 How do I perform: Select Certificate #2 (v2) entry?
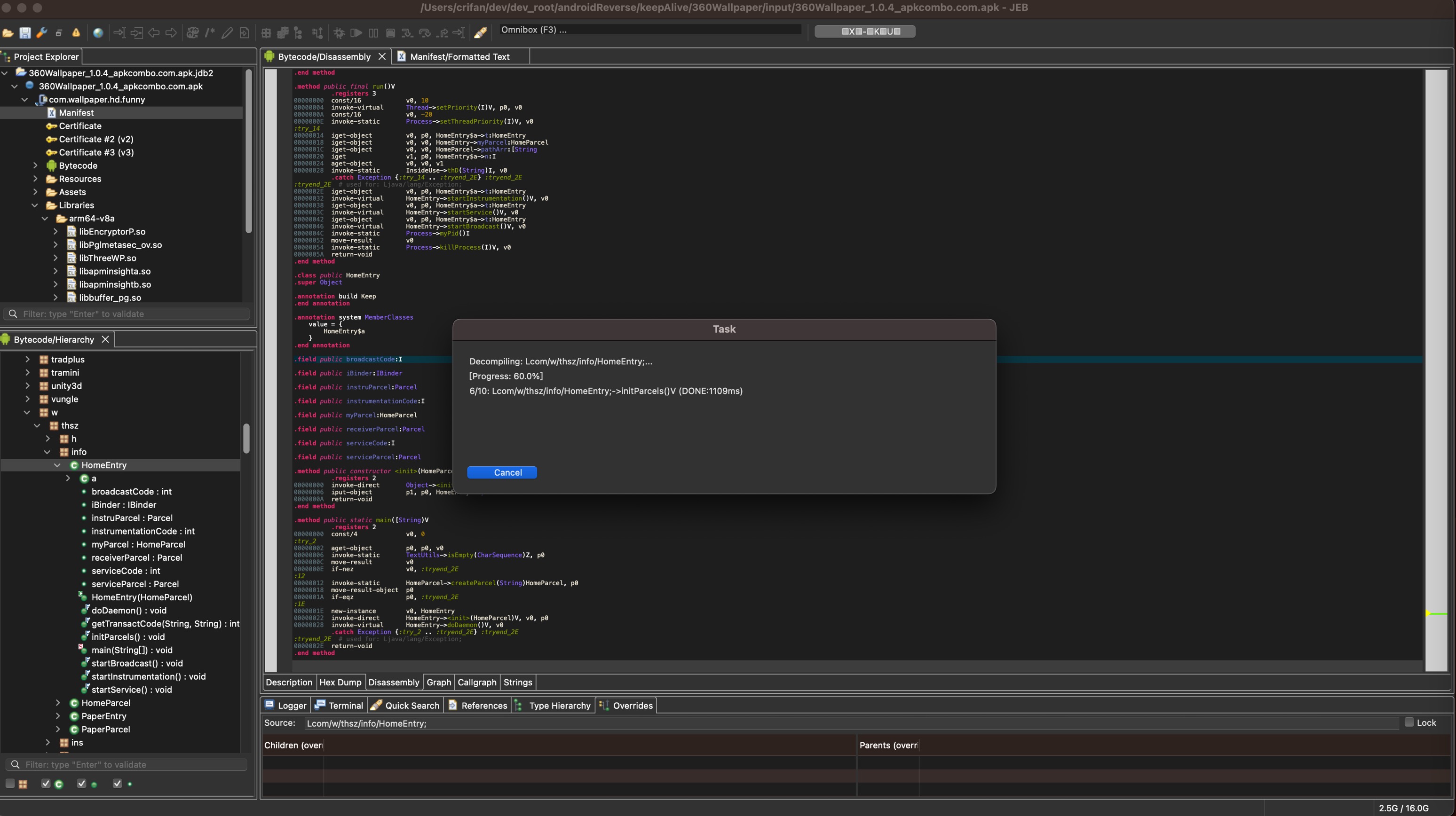click(x=96, y=139)
